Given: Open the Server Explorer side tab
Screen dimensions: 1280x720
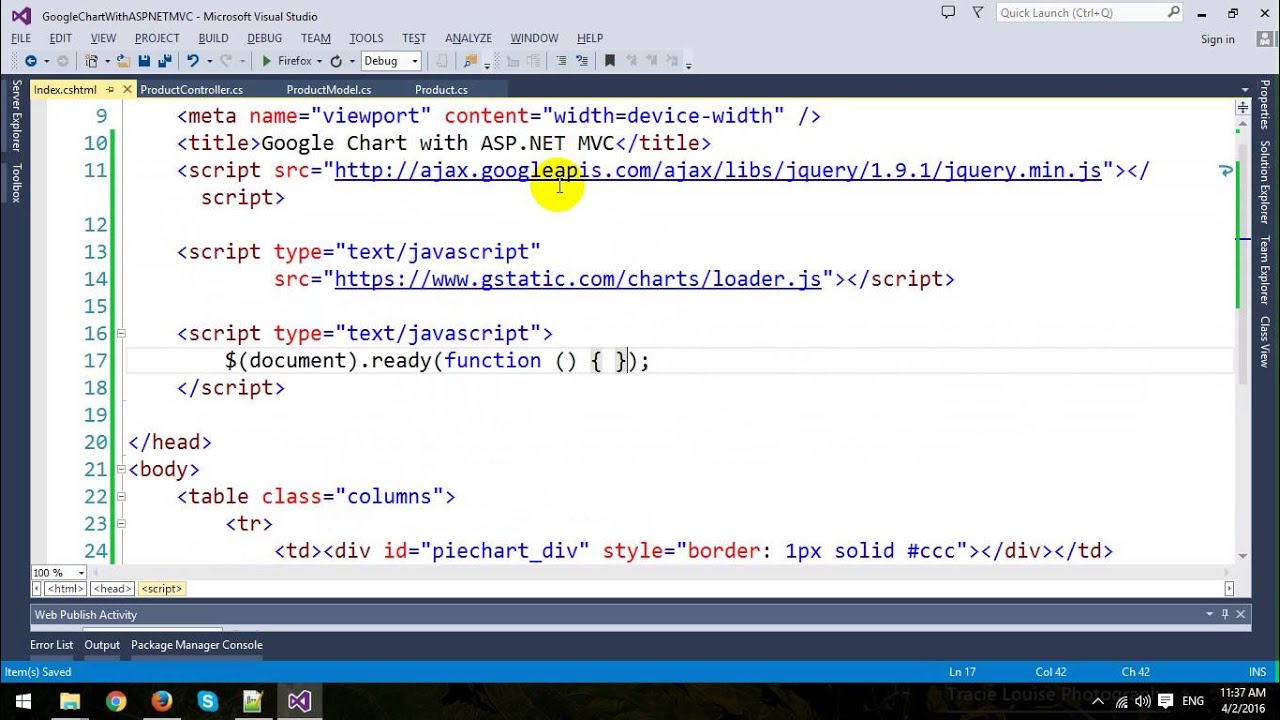Looking at the screenshot, I should (x=15, y=116).
